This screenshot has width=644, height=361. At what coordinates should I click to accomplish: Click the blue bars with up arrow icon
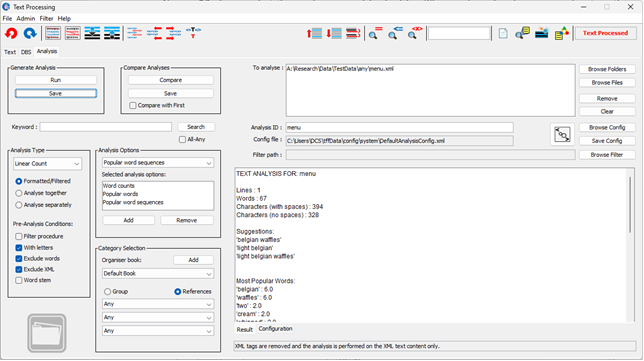112,33
